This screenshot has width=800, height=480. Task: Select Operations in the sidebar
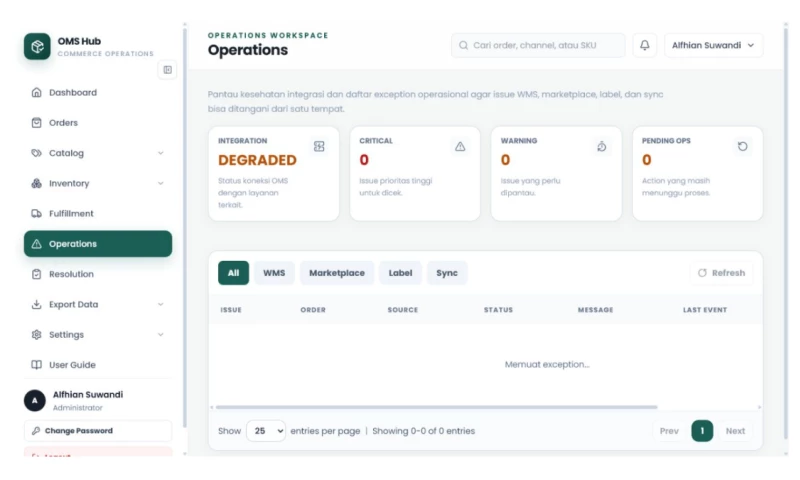[98, 244]
